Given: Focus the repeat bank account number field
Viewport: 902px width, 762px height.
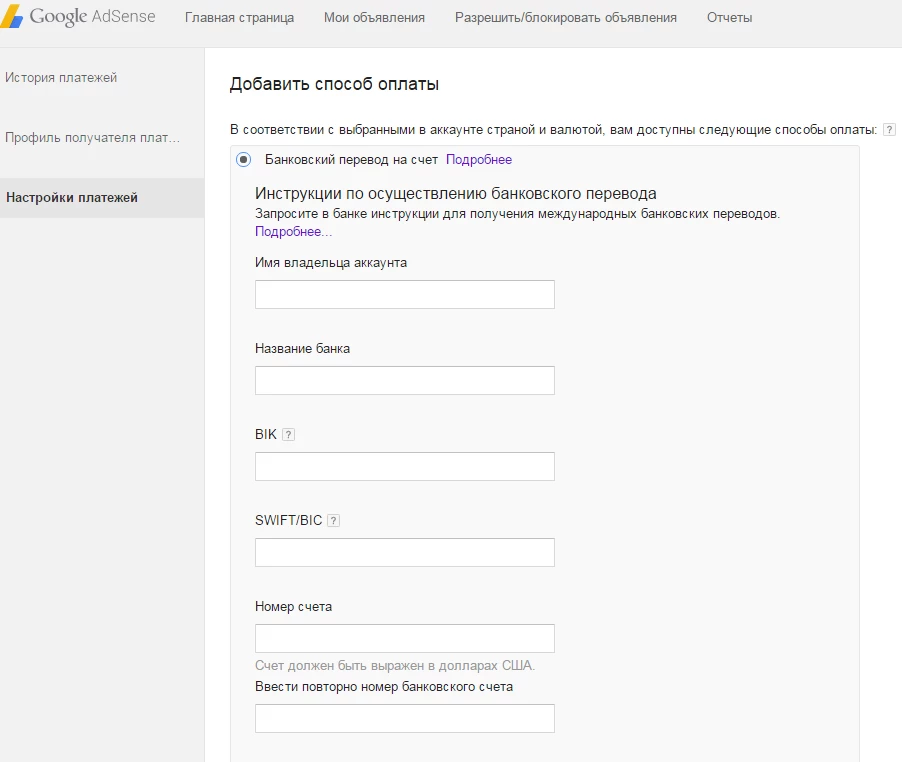Looking at the screenshot, I should [x=404, y=718].
